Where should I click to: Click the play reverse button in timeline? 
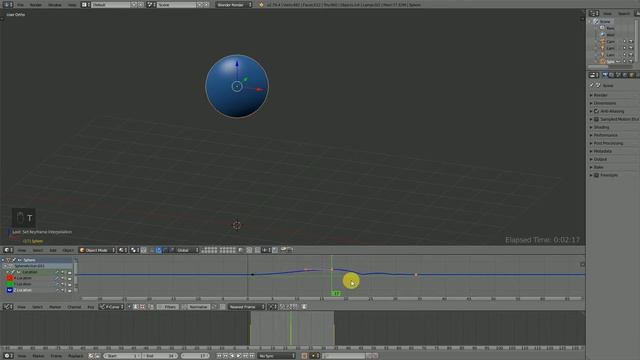pos(232,356)
